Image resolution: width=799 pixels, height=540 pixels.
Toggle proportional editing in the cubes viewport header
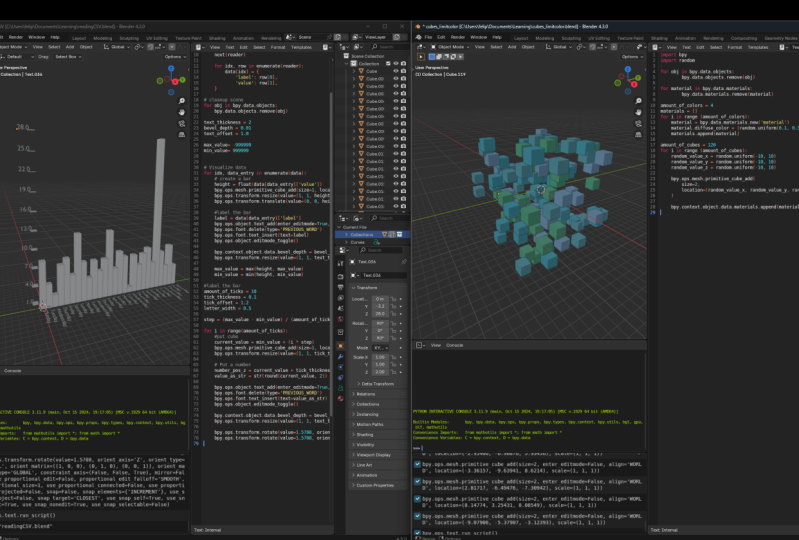[x=615, y=47]
